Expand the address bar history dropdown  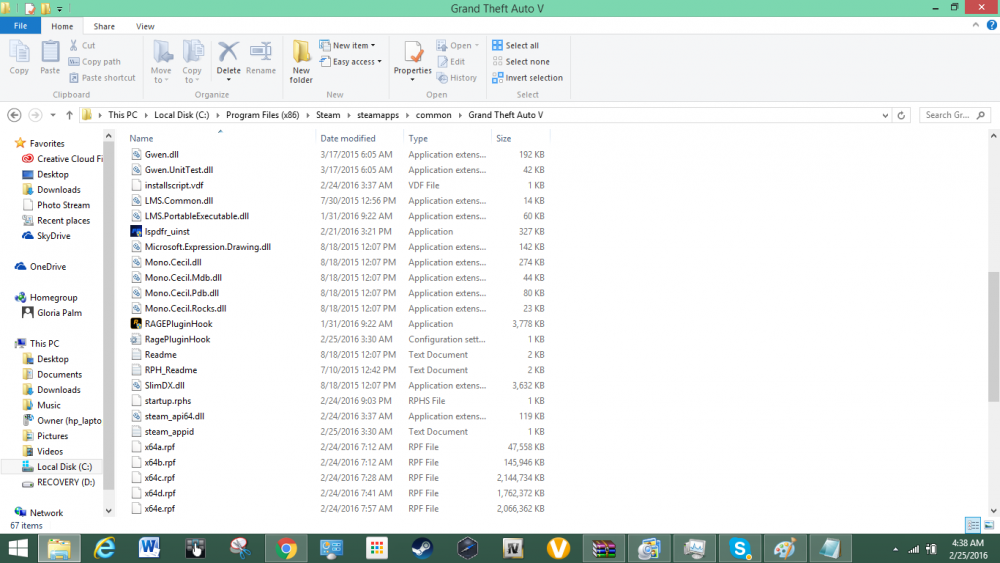(885, 115)
